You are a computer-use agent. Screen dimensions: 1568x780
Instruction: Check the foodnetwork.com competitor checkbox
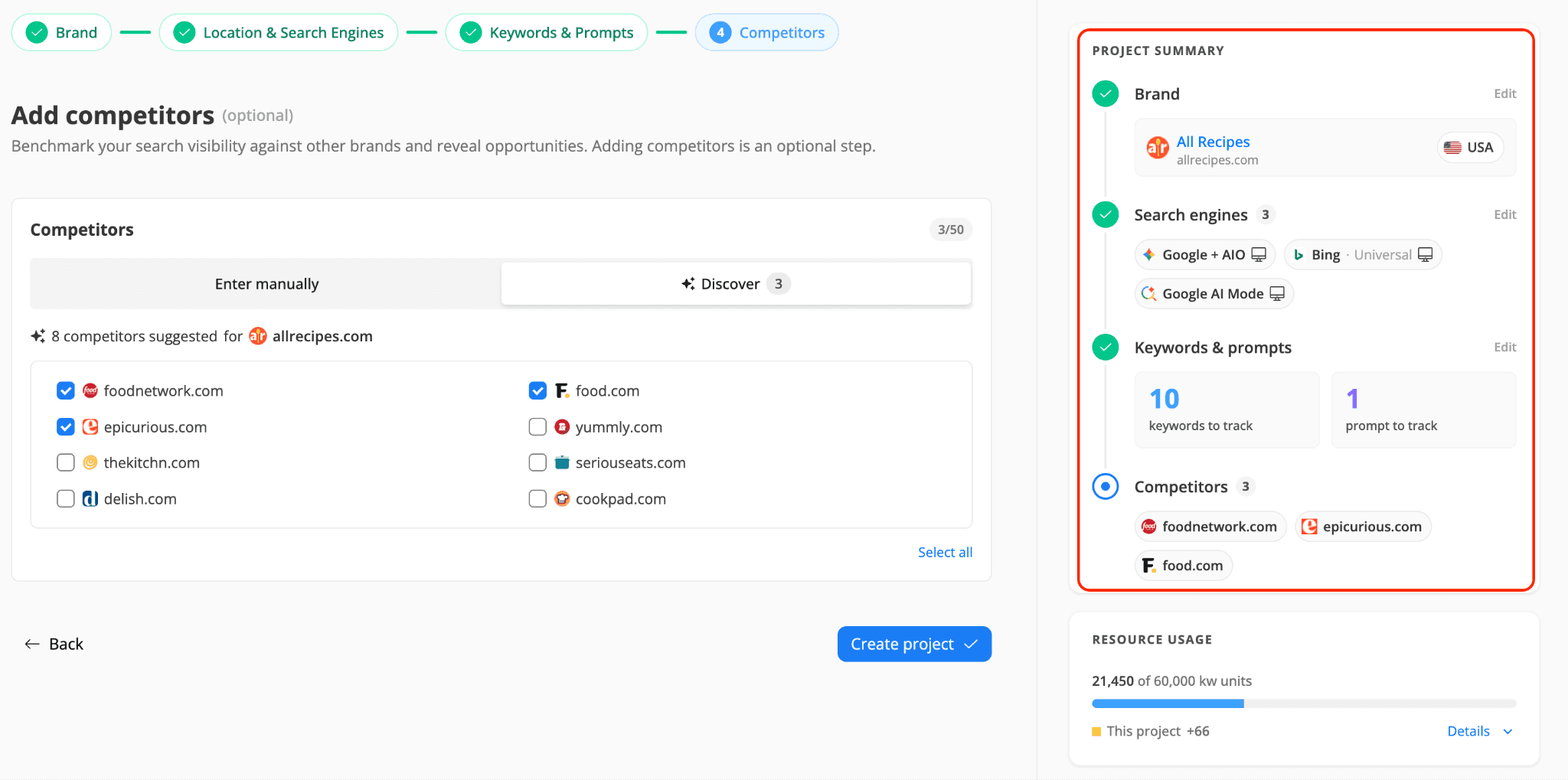(x=66, y=391)
